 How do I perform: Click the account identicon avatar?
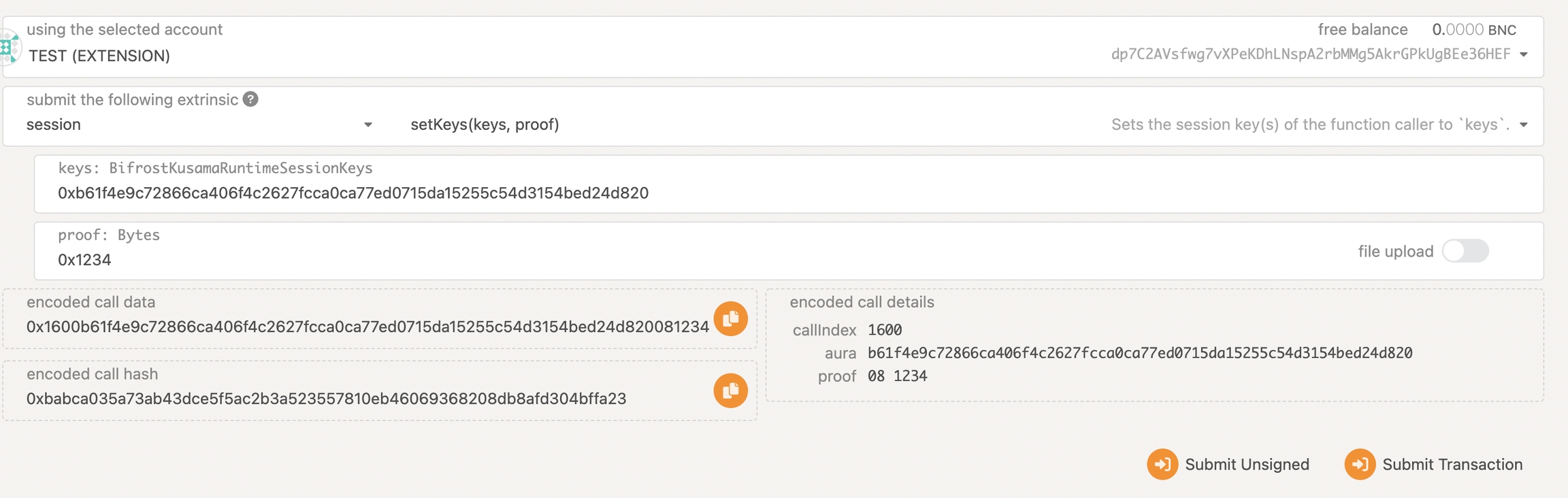click(x=10, y=47)
